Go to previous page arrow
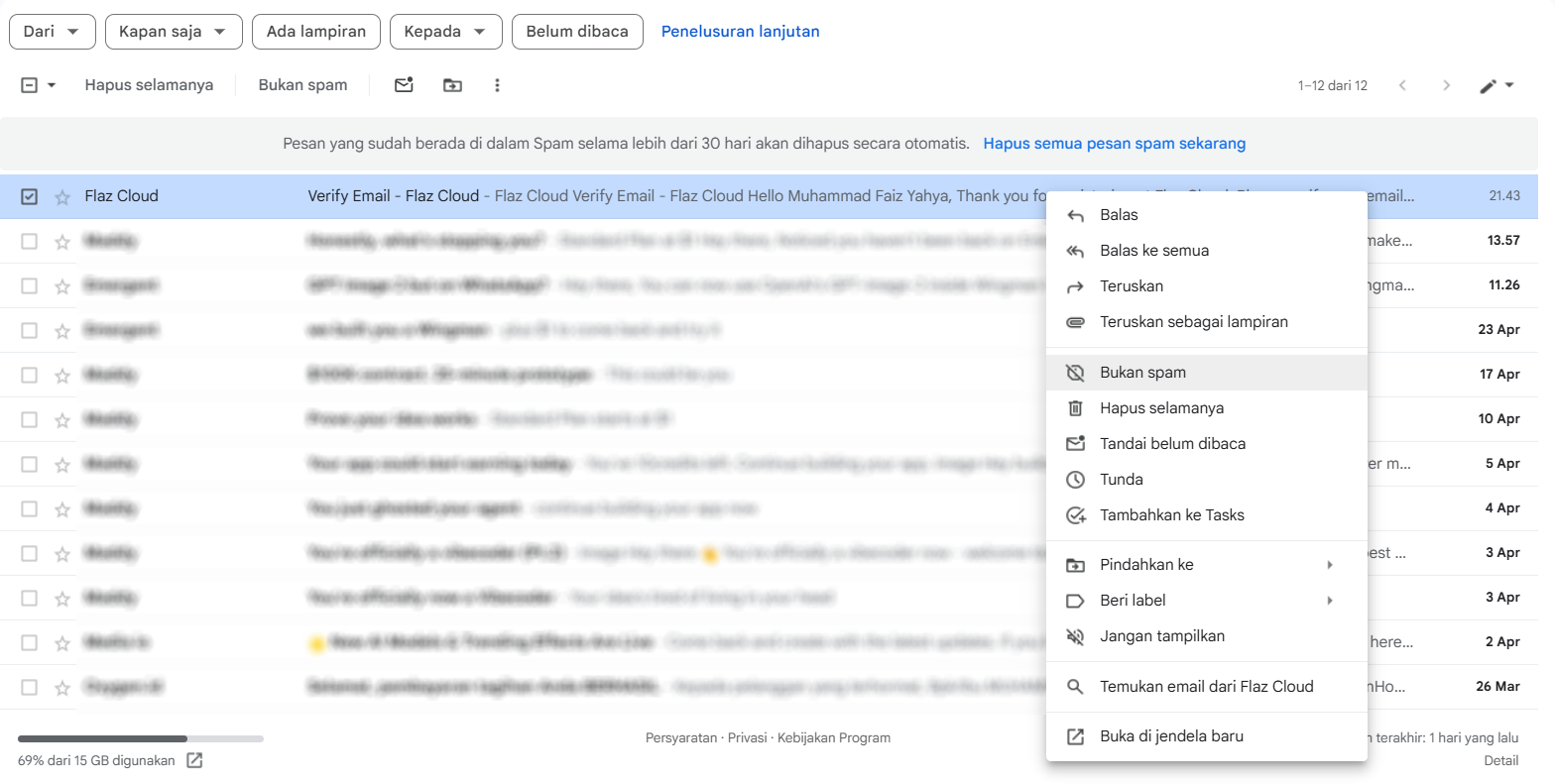The image size is (1555, 784). 1402,85
